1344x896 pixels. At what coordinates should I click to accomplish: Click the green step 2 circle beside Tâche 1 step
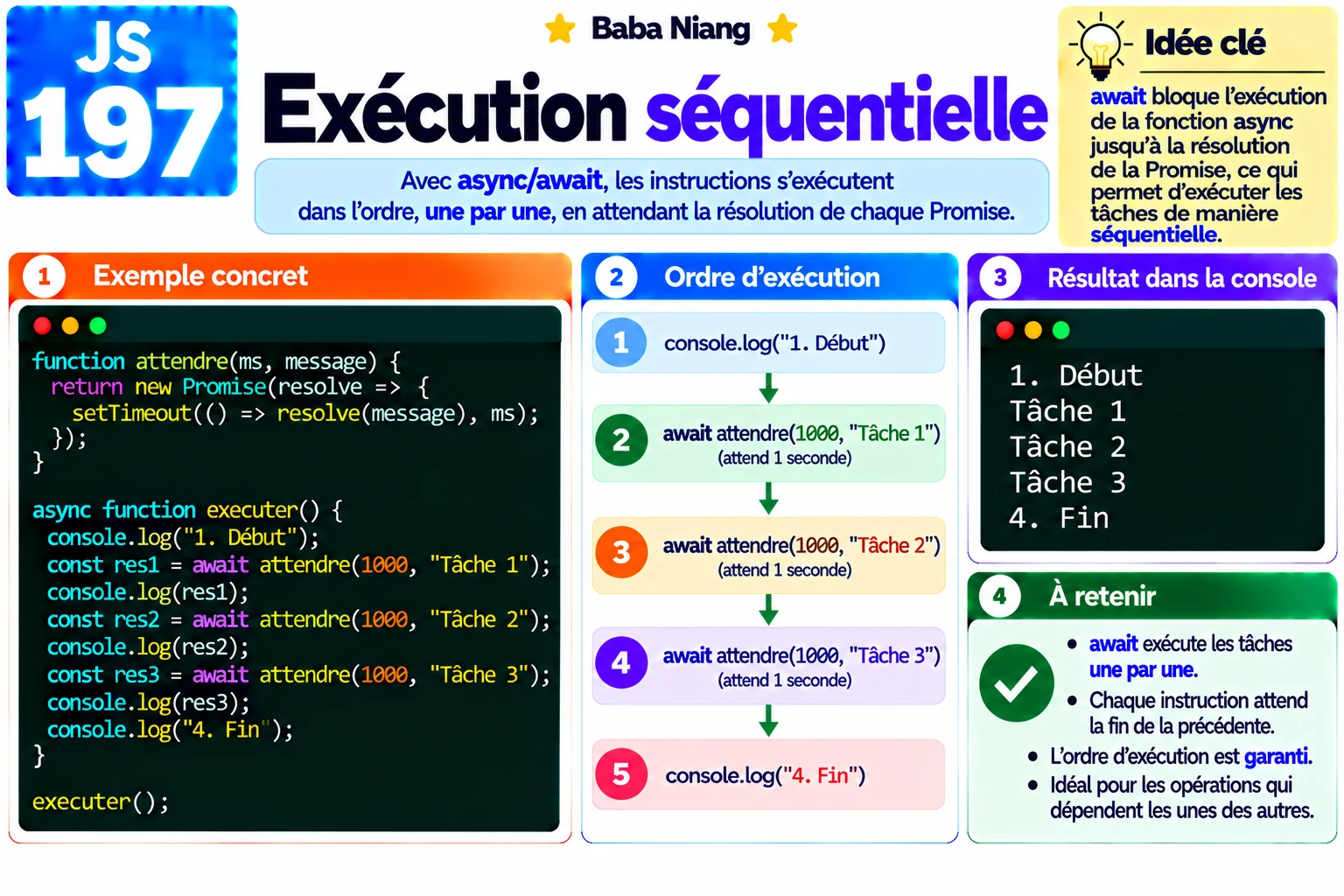(x=621, y=440)
